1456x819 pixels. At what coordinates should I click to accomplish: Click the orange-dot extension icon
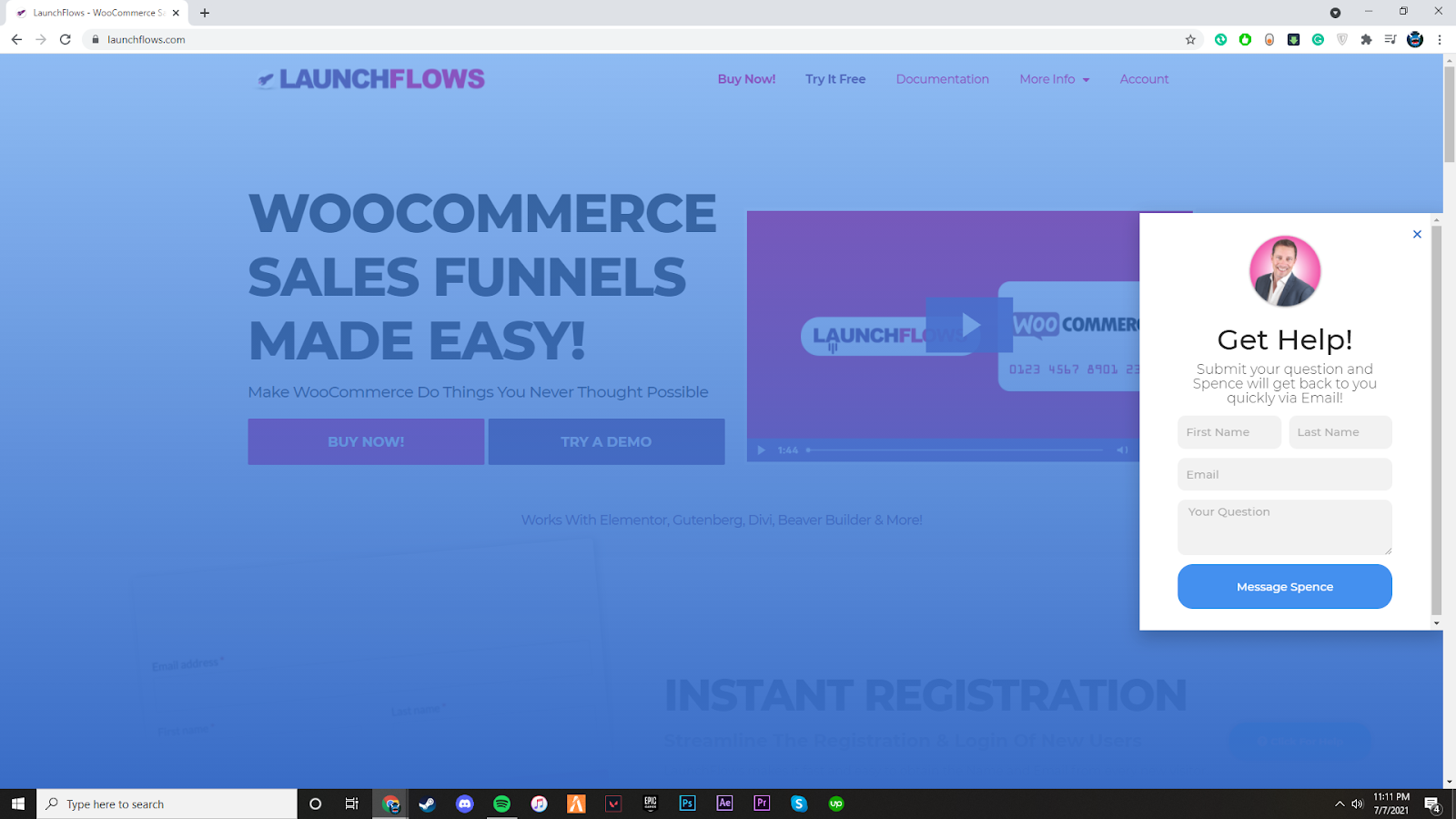[1269, 39]
